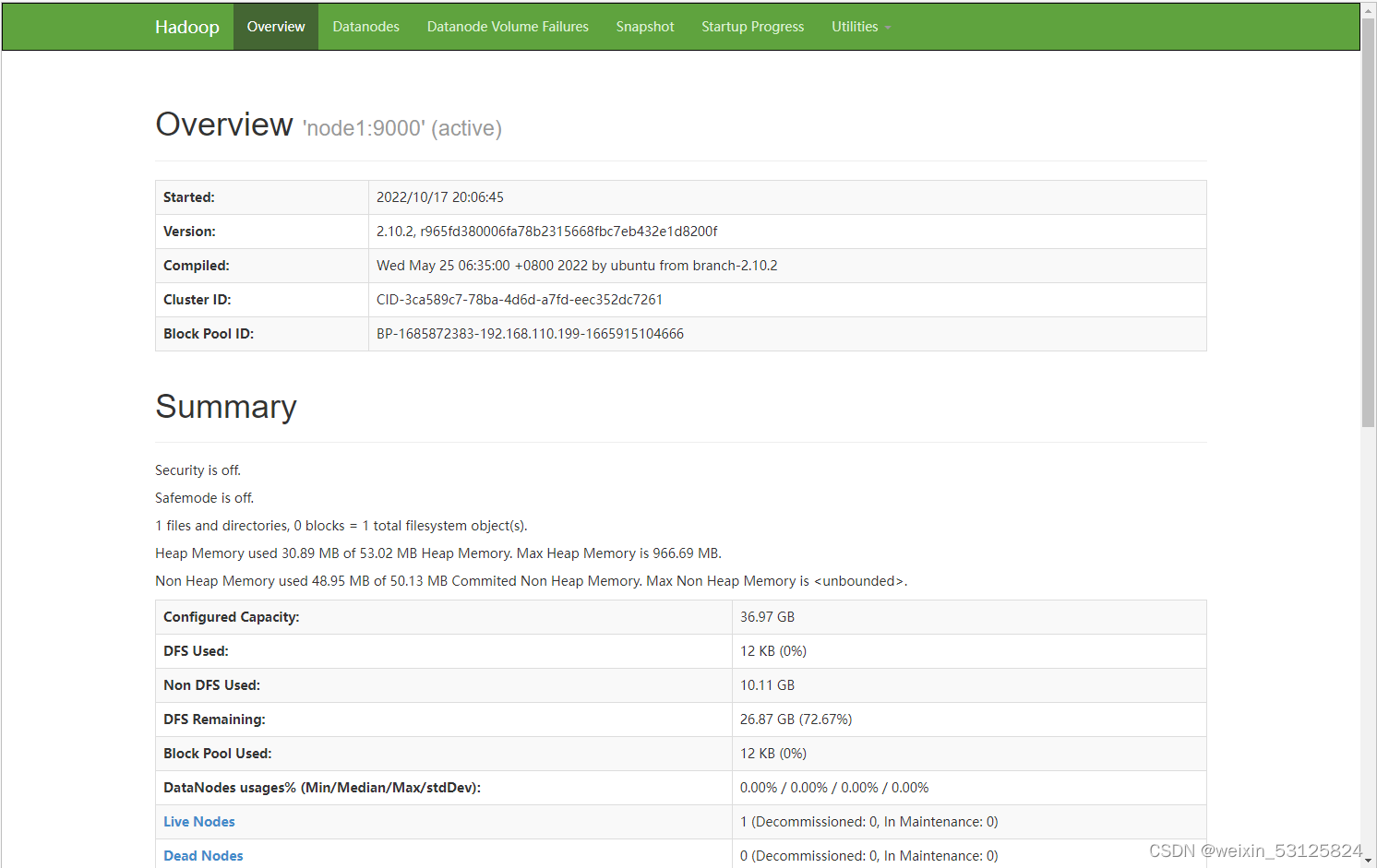Click the Heap Memory usage text
1377x868 pixels.
click(437, 553)
